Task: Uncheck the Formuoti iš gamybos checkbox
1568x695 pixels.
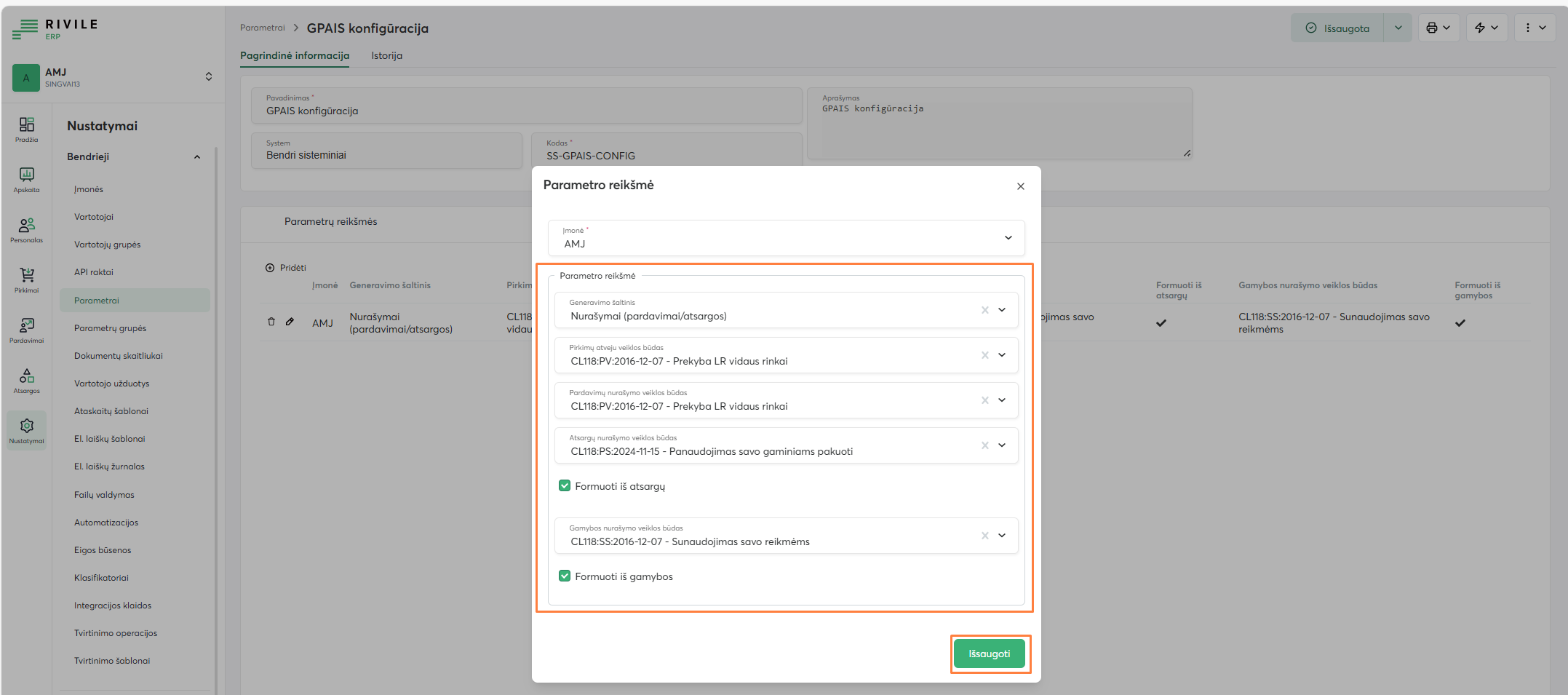Action: (565, 576)
